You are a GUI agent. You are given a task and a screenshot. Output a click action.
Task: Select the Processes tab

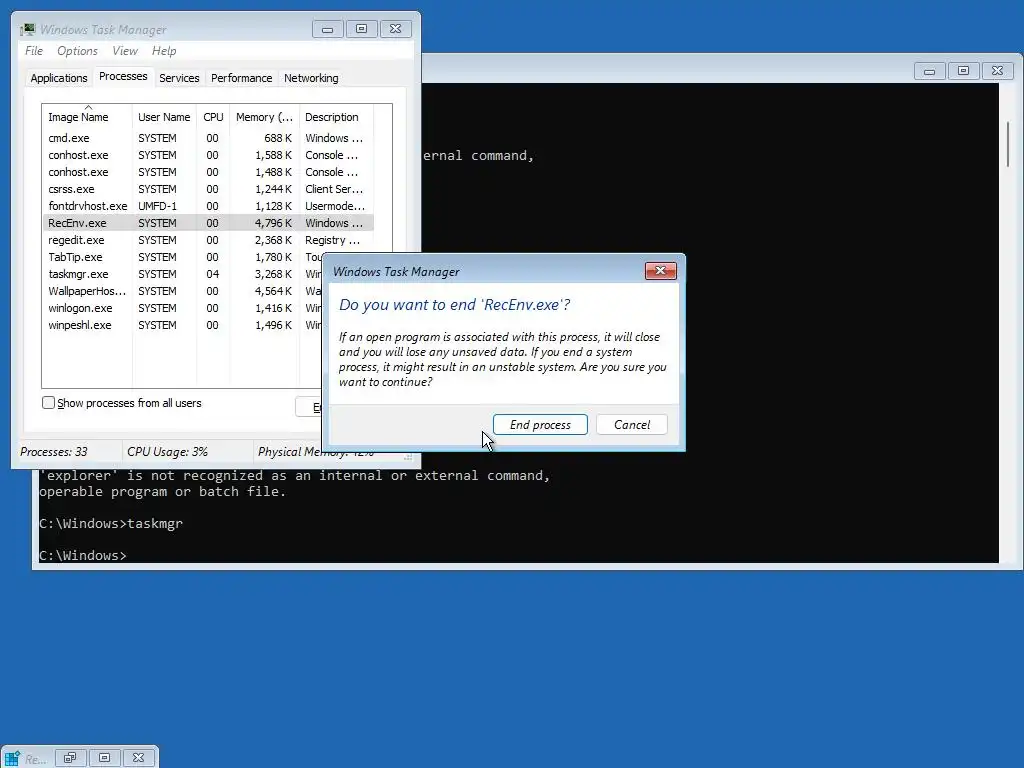(123, 76)
